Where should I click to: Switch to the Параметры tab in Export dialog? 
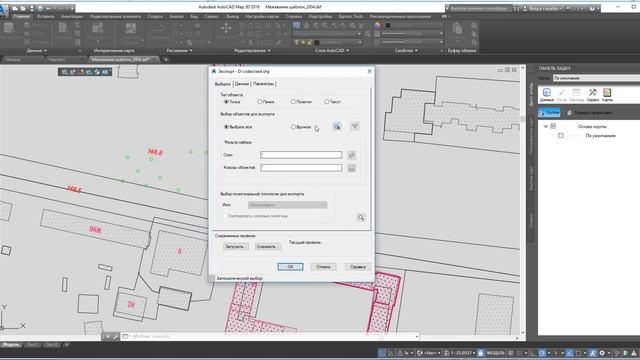(263, 84)
